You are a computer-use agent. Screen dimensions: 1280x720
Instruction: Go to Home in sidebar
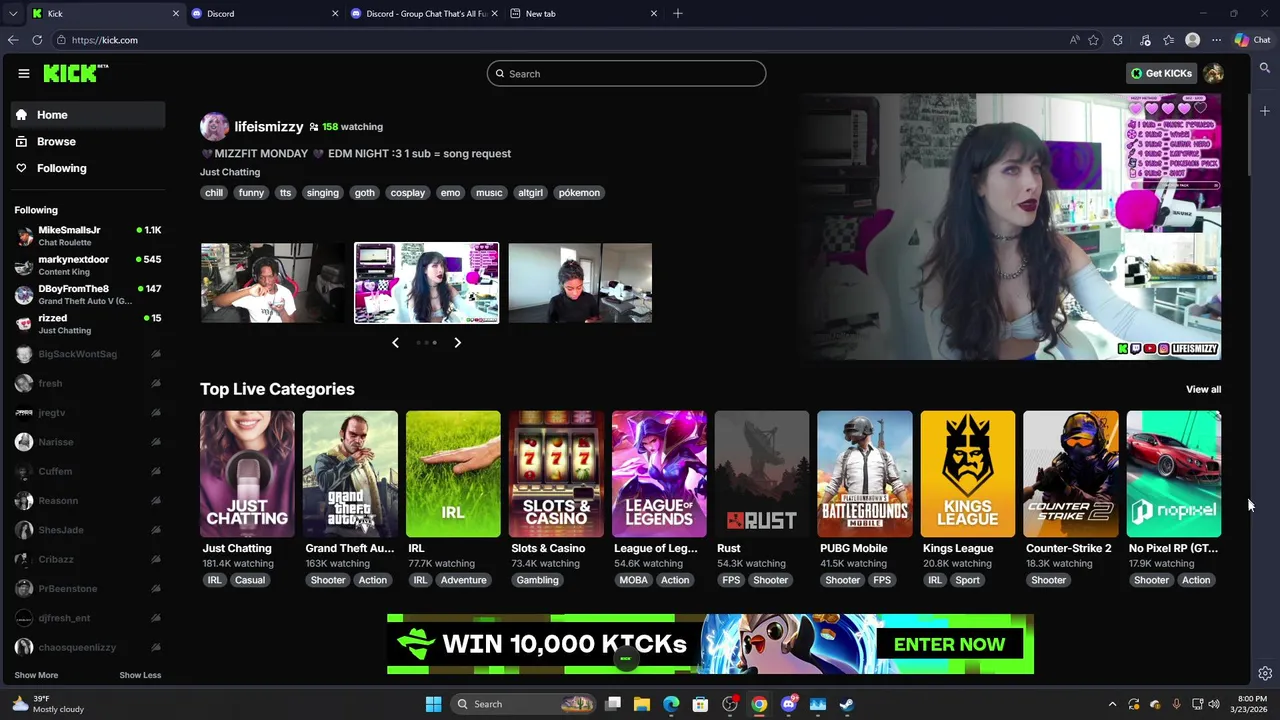pos(89,115)
